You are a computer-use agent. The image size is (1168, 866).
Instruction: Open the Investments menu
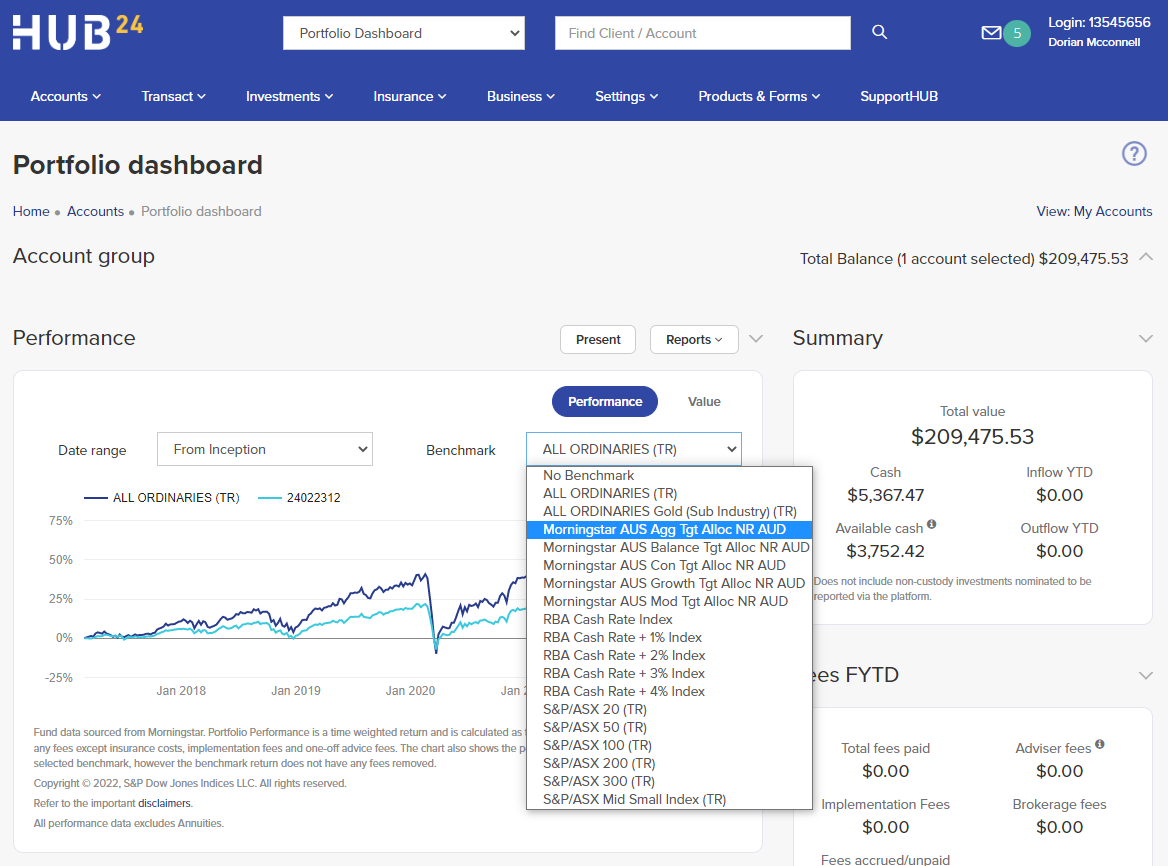coord(288,96)
